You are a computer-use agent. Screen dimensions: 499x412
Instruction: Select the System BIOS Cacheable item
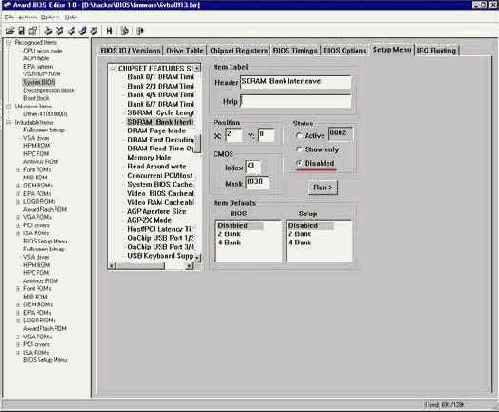pos(160,184)
